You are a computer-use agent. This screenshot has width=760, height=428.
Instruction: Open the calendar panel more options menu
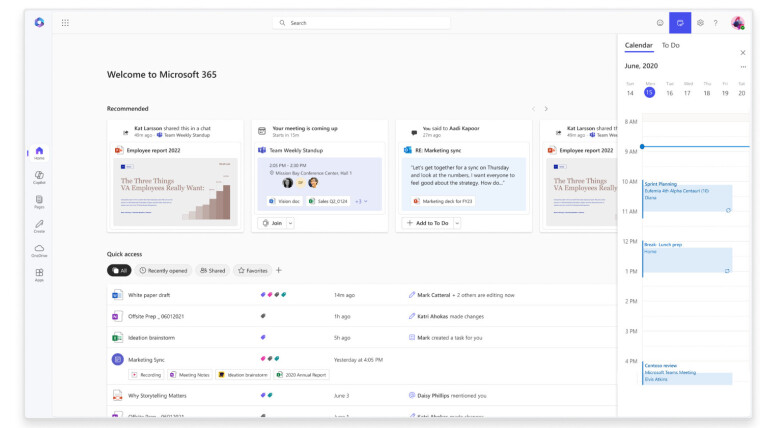743,67
